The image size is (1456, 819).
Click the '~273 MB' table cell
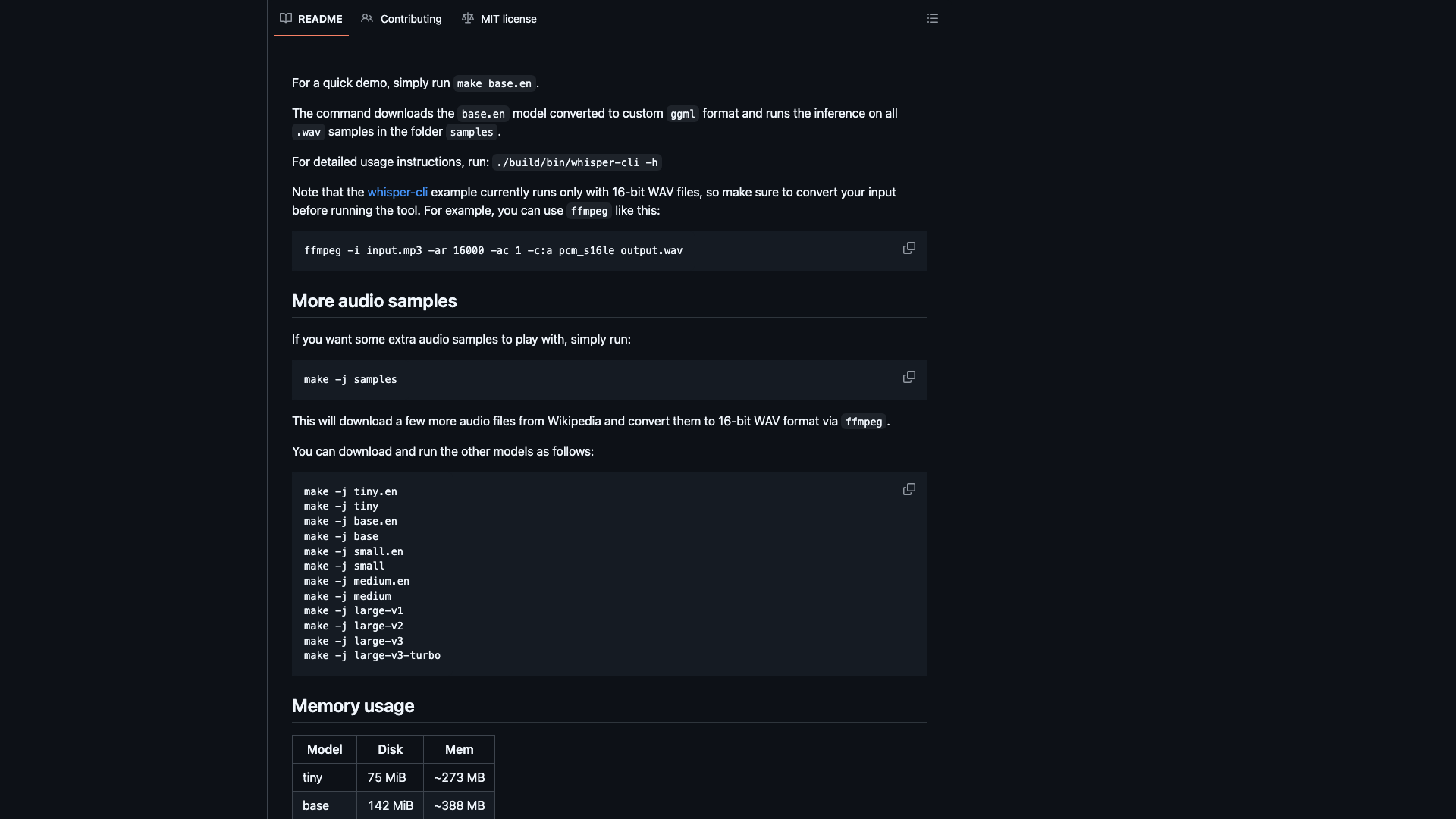click(x=460, y=777)
